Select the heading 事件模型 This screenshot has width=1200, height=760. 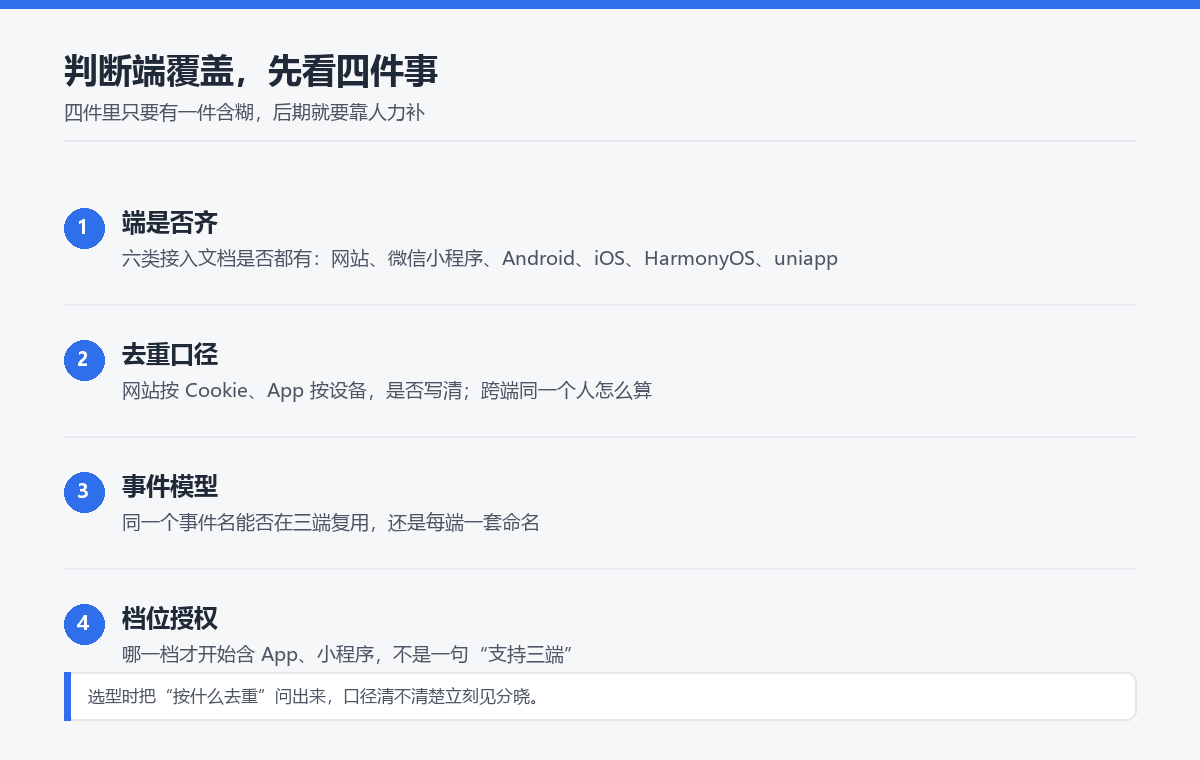point(170,486)
